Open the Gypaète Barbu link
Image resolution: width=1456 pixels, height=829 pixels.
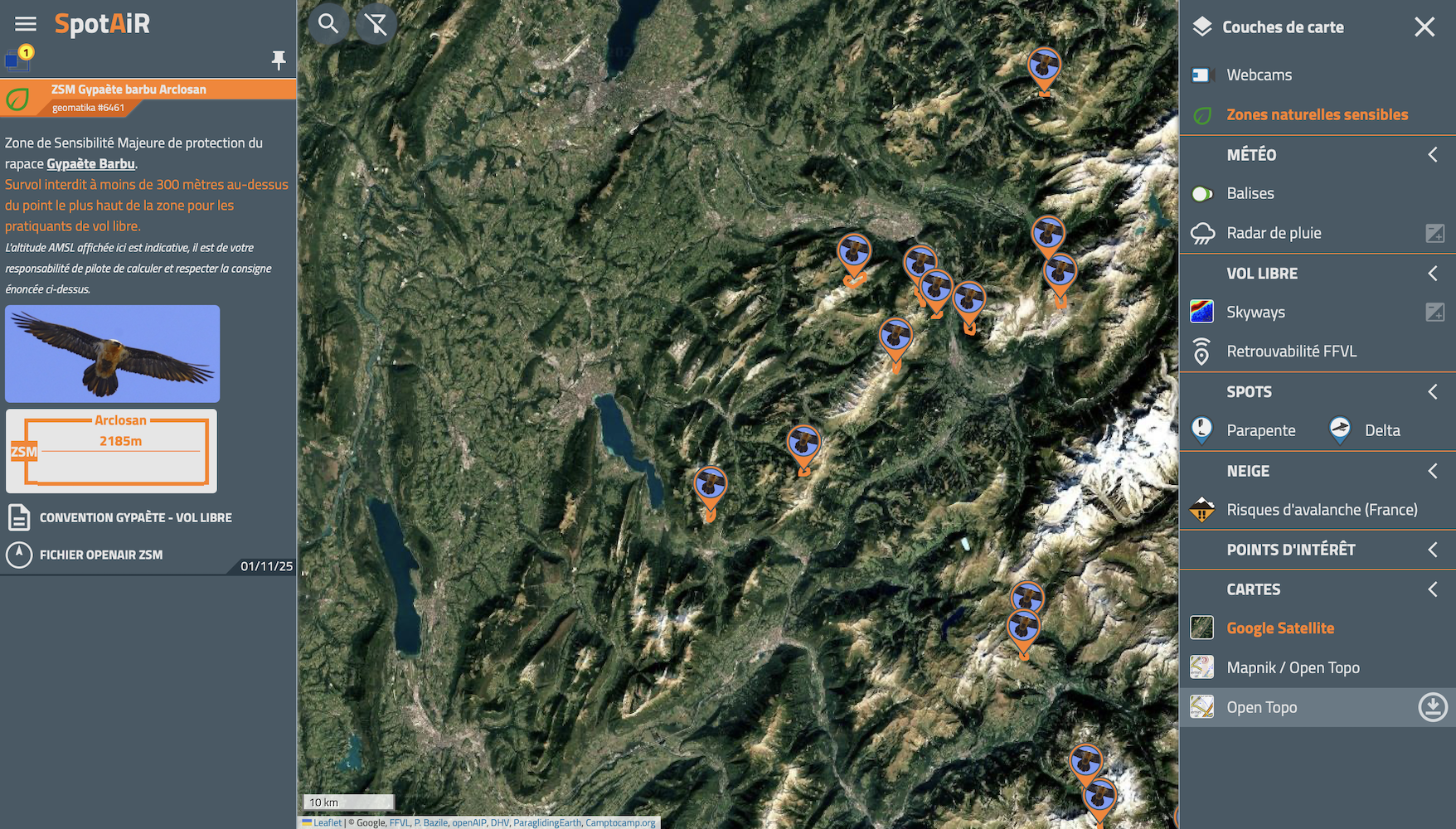click(90, 164)
